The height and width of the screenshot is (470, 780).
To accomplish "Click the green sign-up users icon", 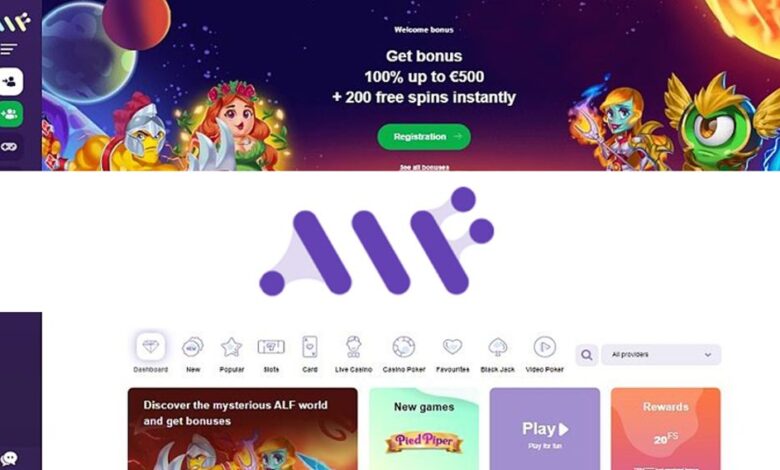I will [10, 114].
